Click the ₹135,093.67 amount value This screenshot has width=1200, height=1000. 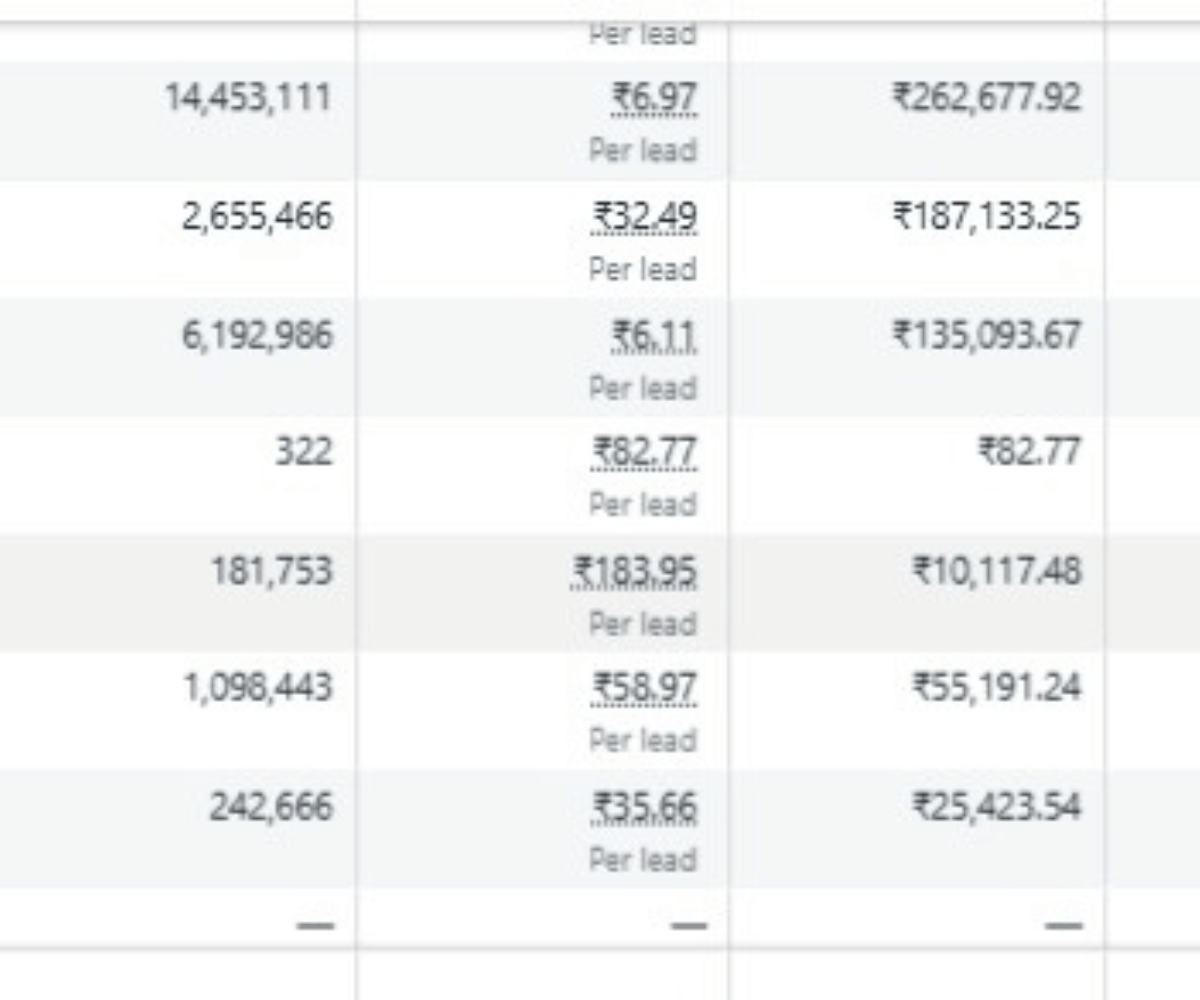[x=986, y=335]
